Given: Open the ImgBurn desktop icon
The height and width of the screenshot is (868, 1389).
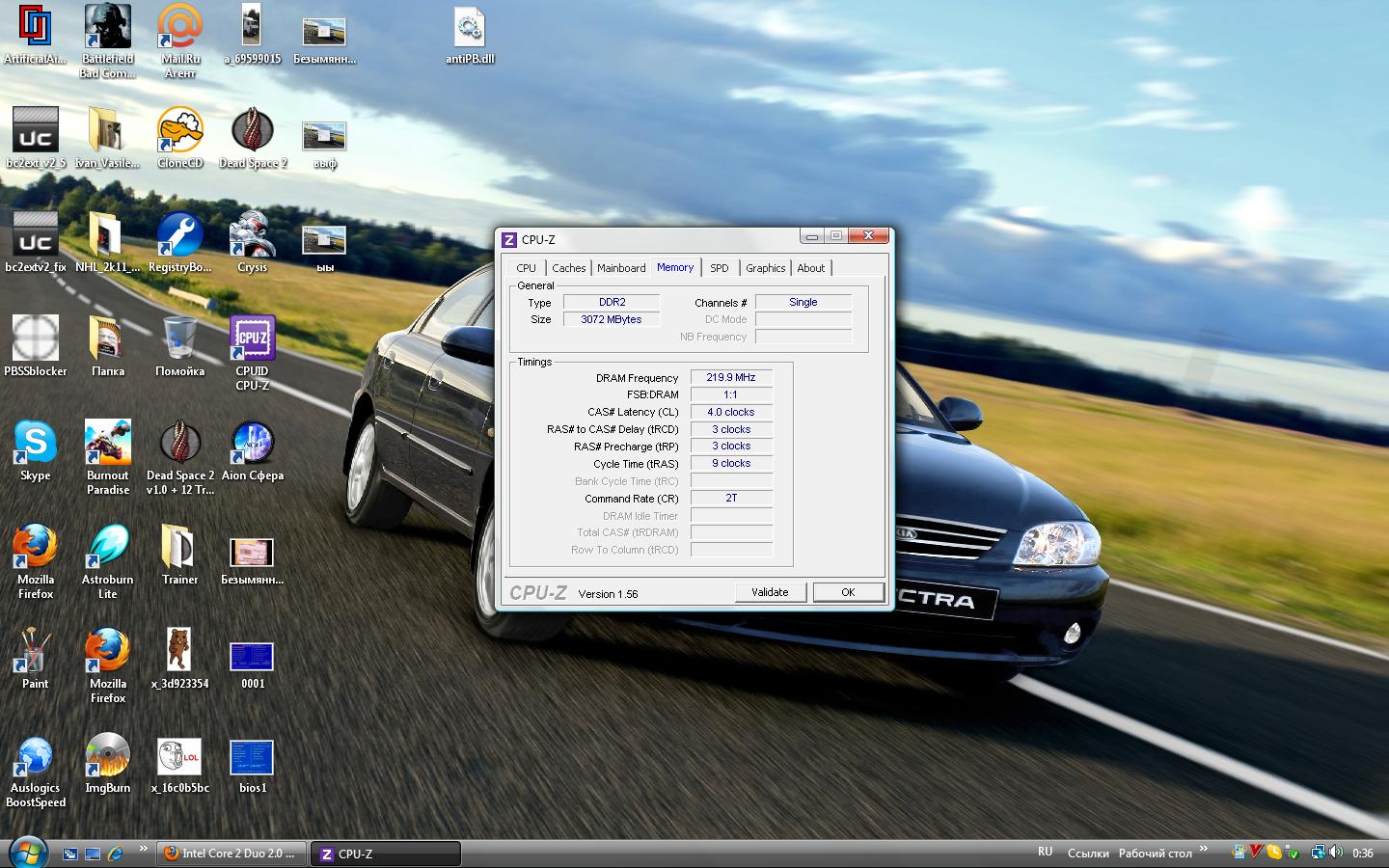Looking at the screenshot, I should (107, 756).
